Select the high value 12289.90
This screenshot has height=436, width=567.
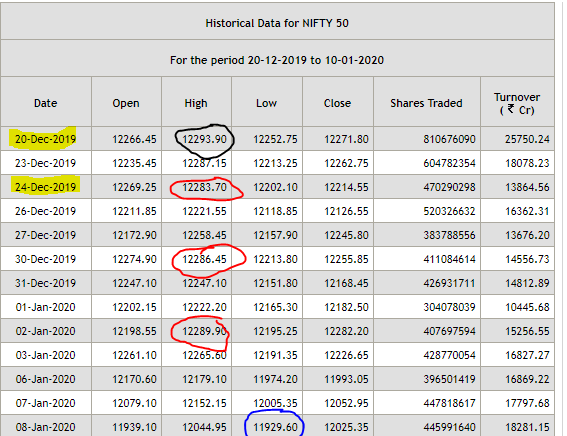pos(204,331)
